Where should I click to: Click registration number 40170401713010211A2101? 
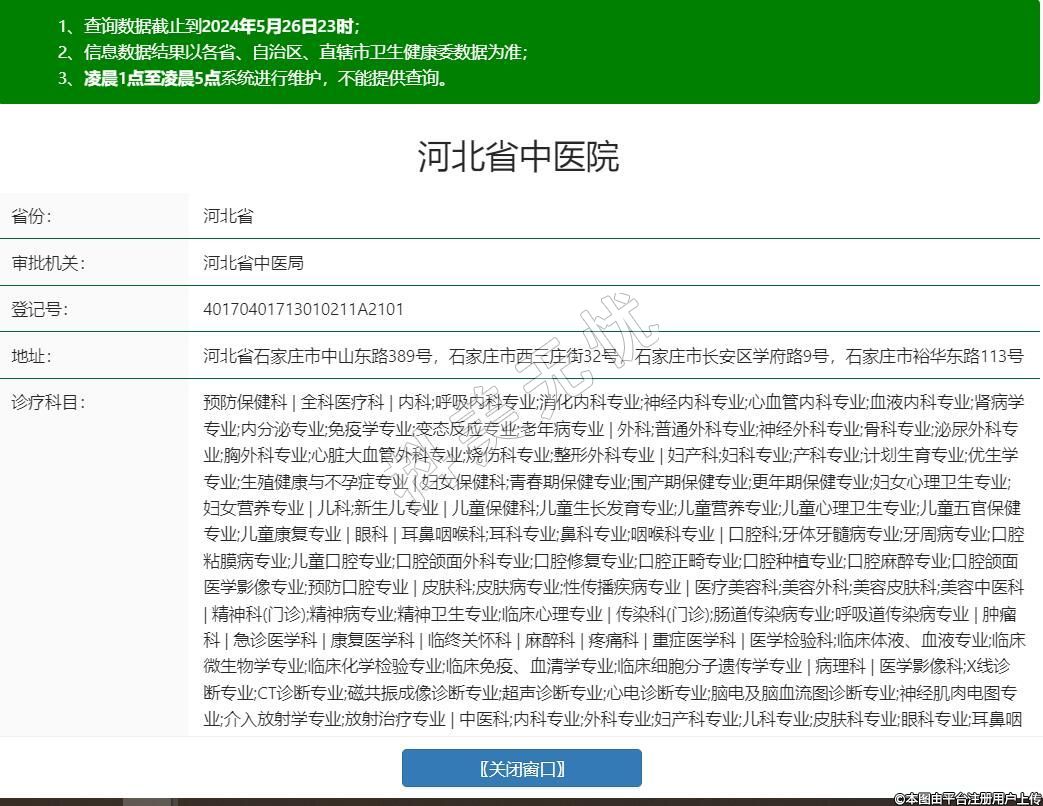pos(303,309)
